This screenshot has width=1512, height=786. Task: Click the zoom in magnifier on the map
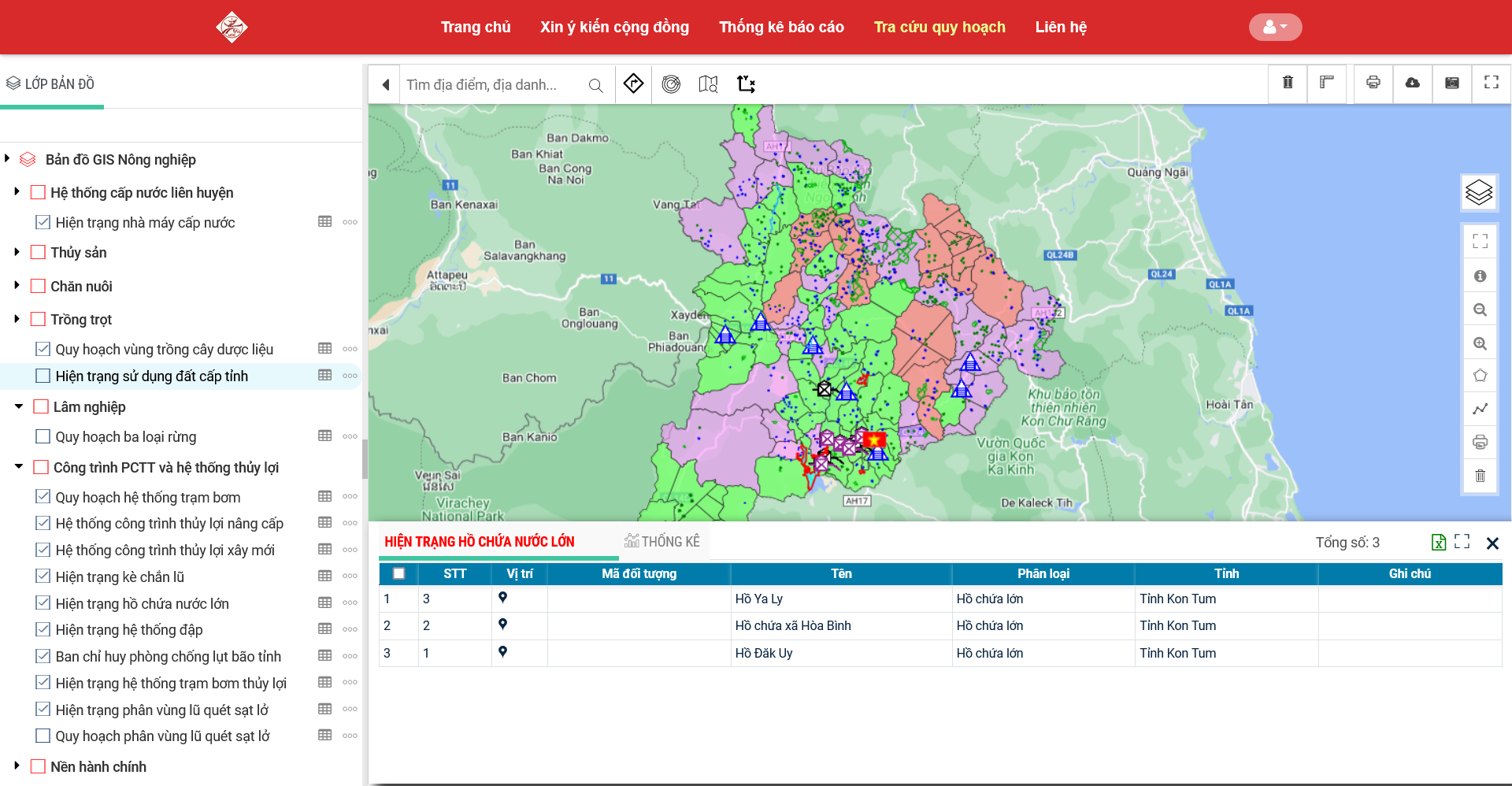[1480, 343]
